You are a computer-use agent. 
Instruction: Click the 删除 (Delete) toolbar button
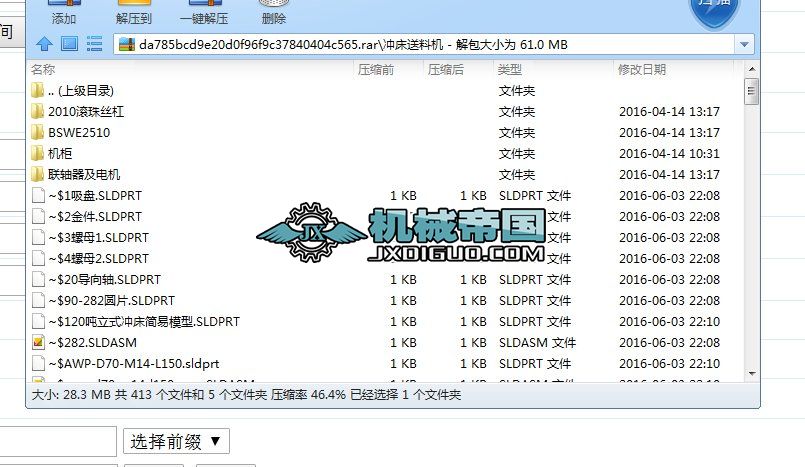pos(274,13)
